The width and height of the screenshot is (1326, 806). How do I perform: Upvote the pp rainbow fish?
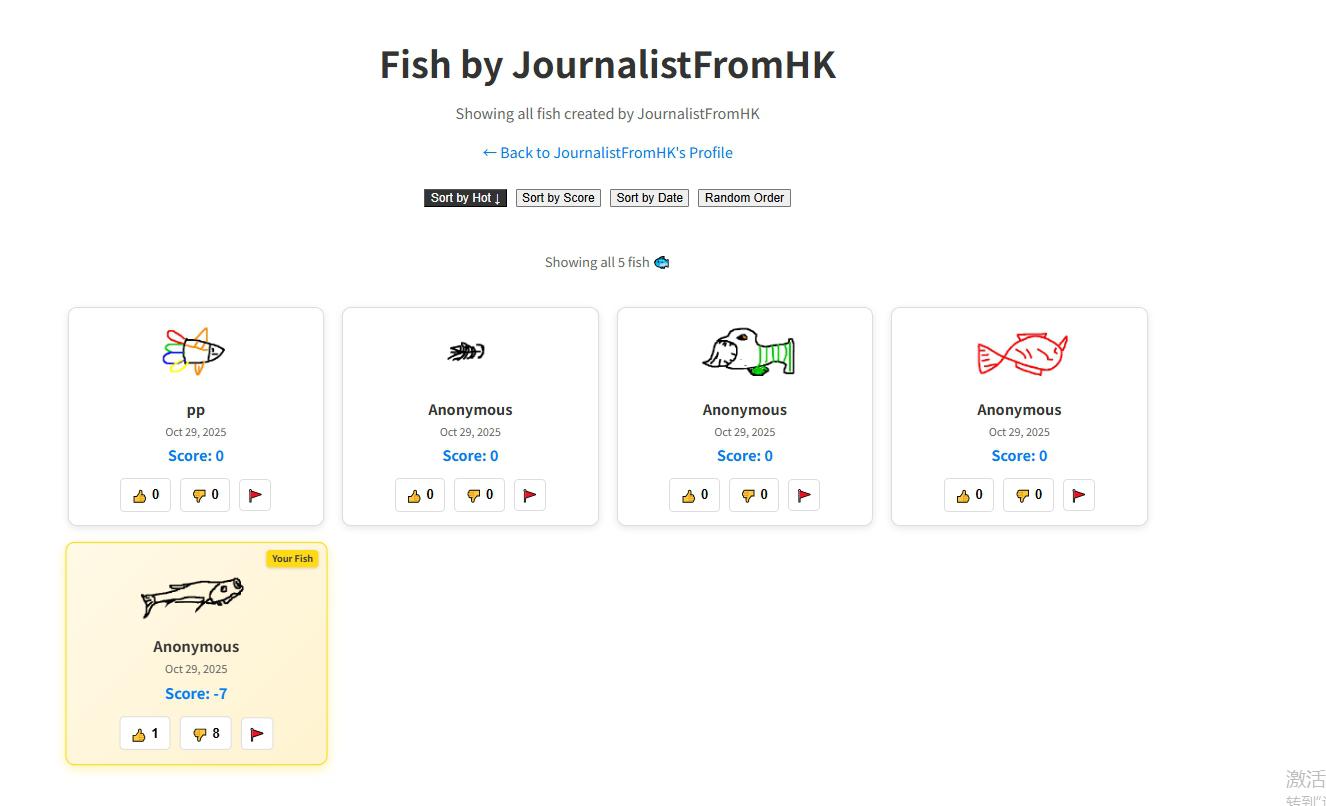coord(146,495)
